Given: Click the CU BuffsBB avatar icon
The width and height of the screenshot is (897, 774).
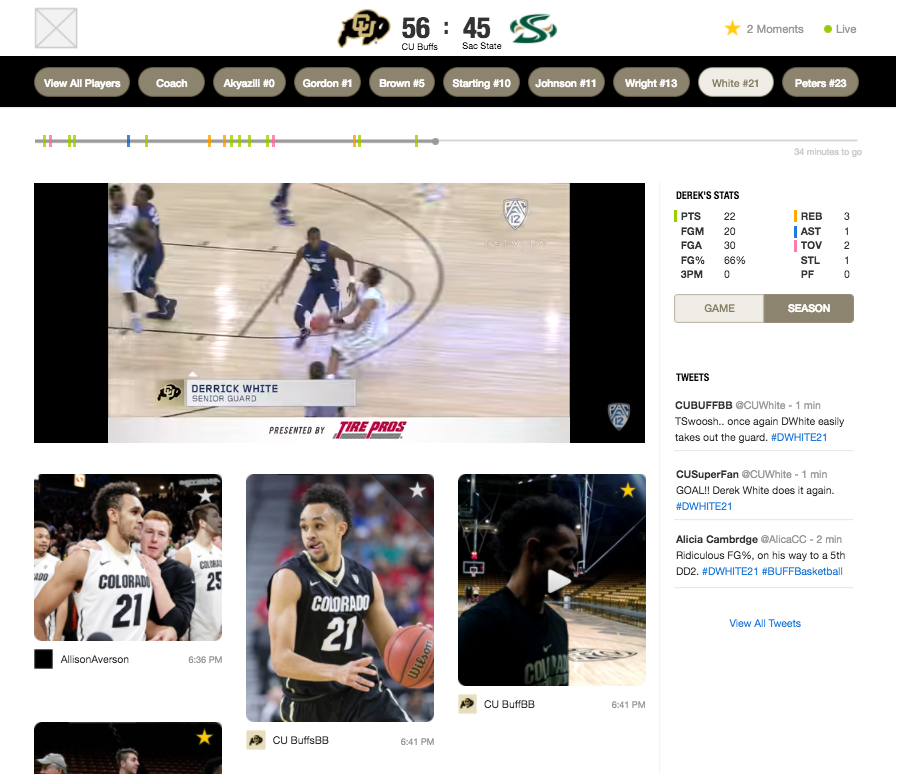Looking at the screenshot, I should [x=256, y=740].
